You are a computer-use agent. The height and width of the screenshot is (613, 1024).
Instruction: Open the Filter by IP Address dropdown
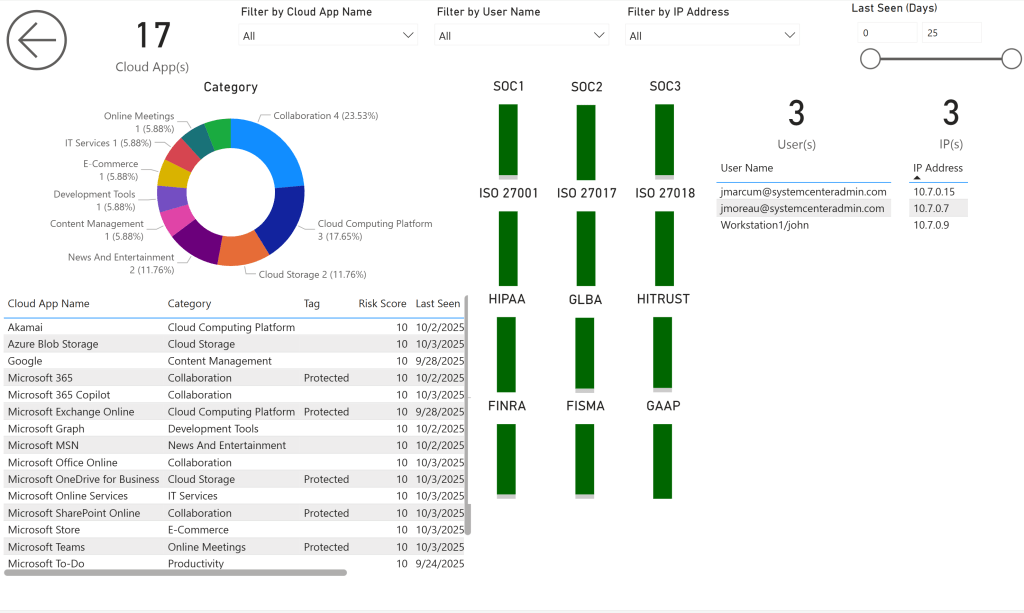tap(713, 35)
